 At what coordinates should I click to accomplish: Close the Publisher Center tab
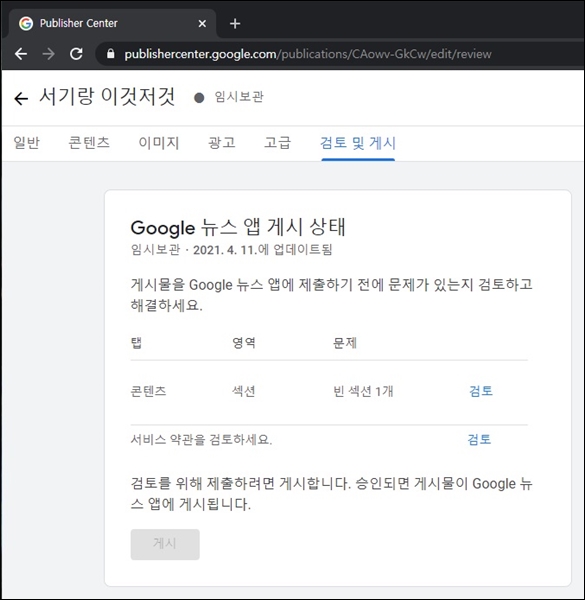(202, 24)
